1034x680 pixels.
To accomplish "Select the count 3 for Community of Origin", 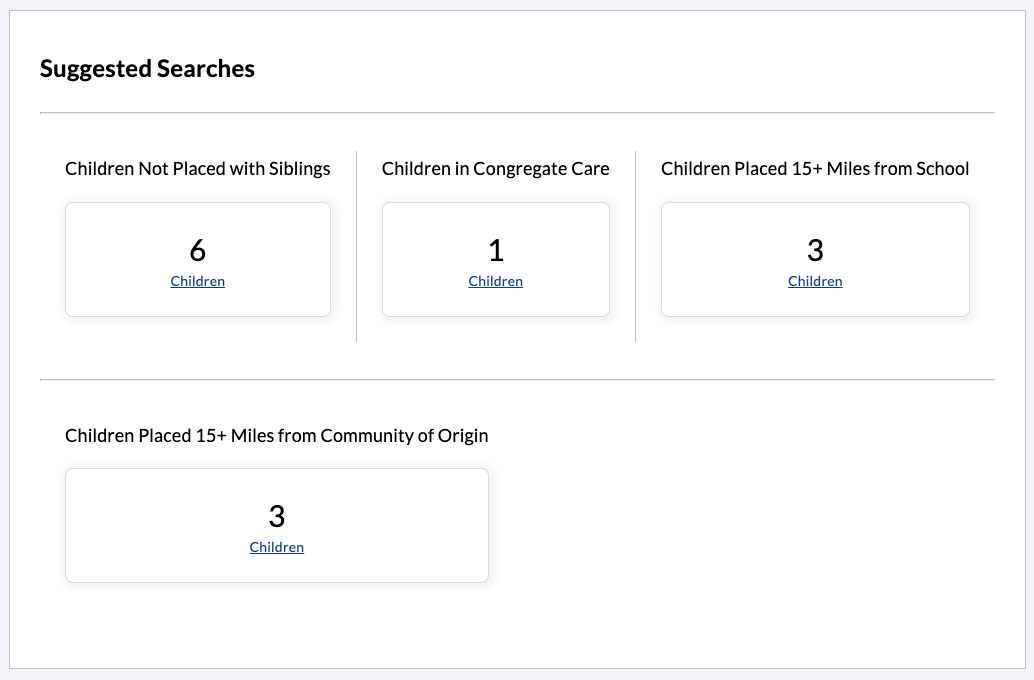I will [x=277, y=516].
